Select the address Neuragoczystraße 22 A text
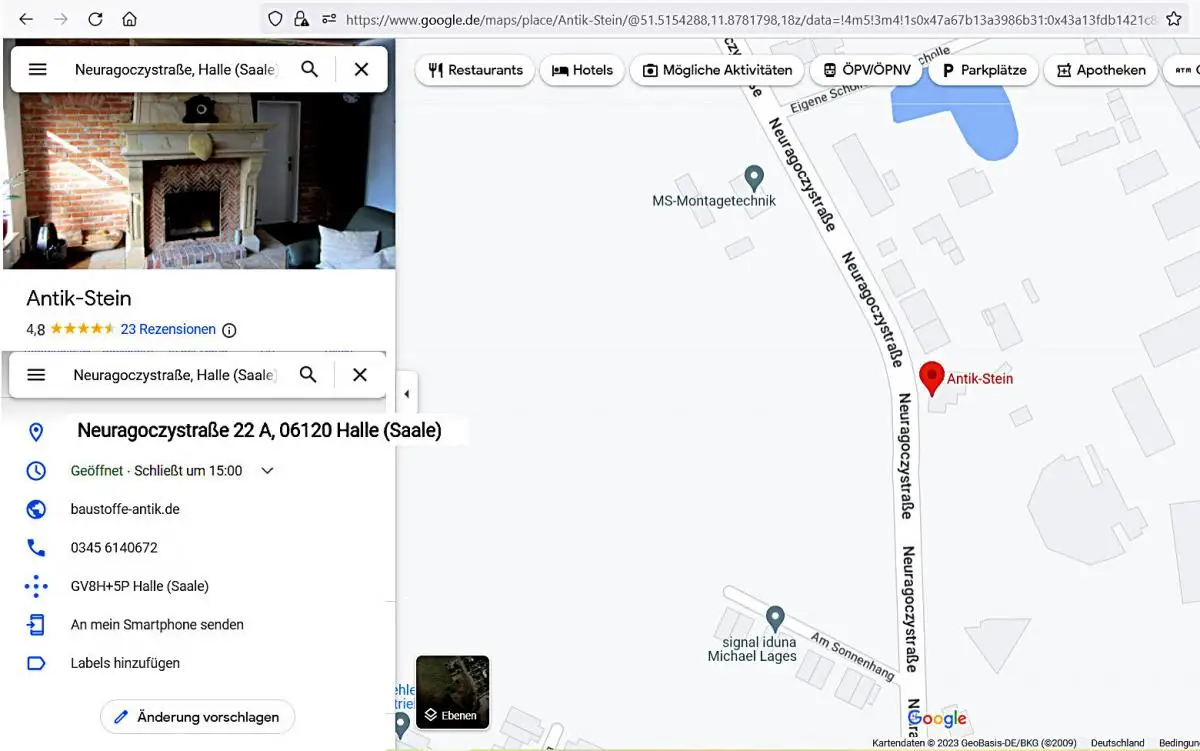 [259, 431]
